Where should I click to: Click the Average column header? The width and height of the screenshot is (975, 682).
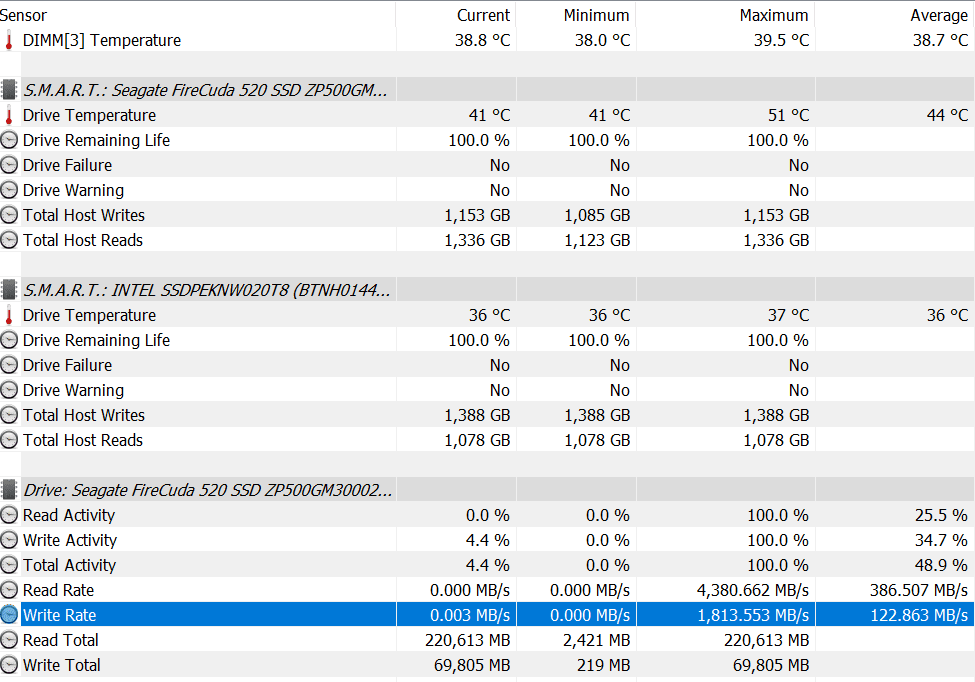pos(939,15)
